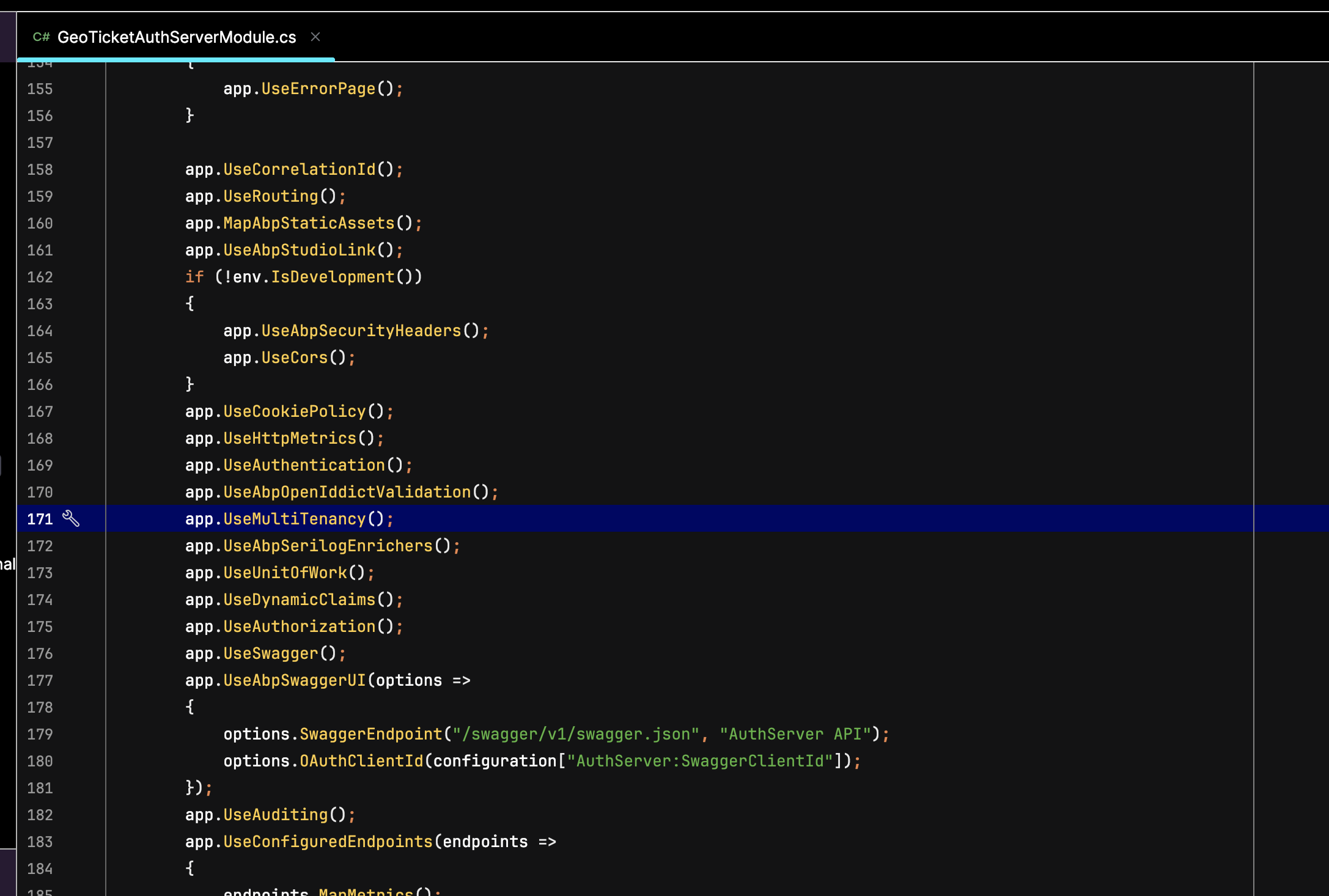This screenshot has height=896, width=1329.
Task: Click UseAuthorization on line 175
Action: [299, 626]
